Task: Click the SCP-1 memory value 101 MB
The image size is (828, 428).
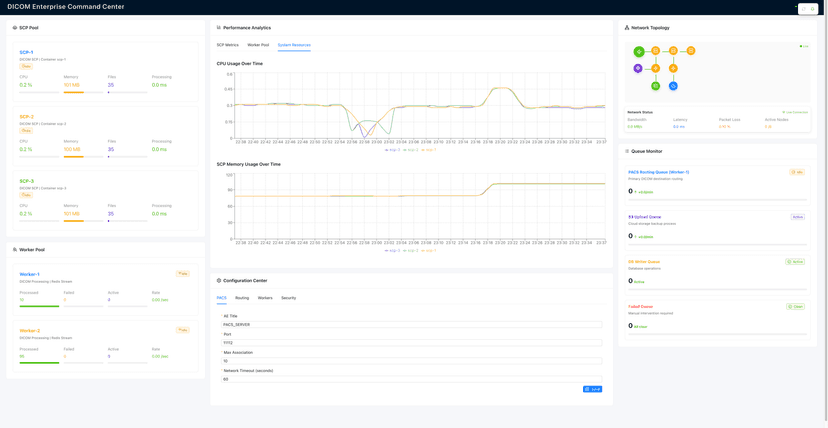Action: point(72,84)
